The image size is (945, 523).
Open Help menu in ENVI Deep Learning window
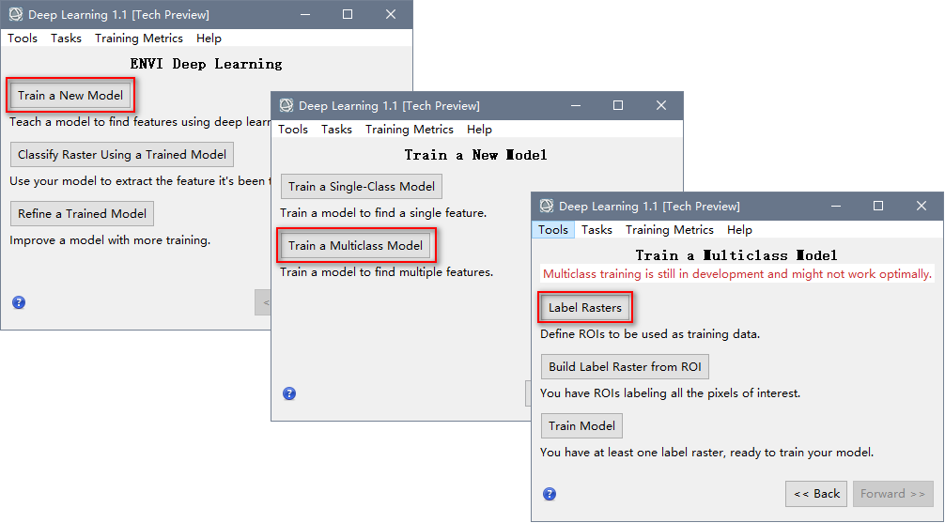coord(209,38)
